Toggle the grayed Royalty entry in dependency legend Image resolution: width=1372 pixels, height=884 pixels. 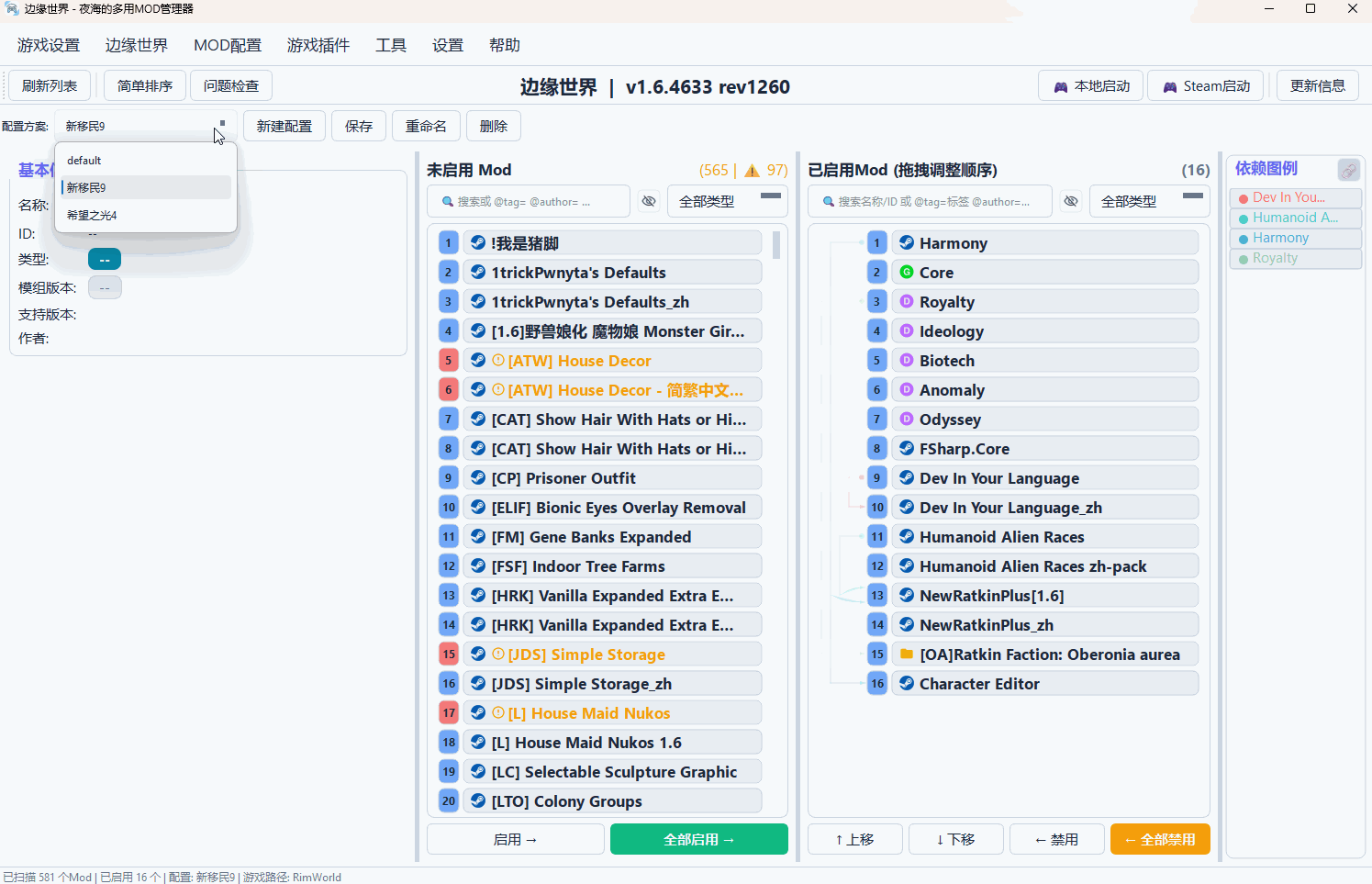coord(1295,258)
